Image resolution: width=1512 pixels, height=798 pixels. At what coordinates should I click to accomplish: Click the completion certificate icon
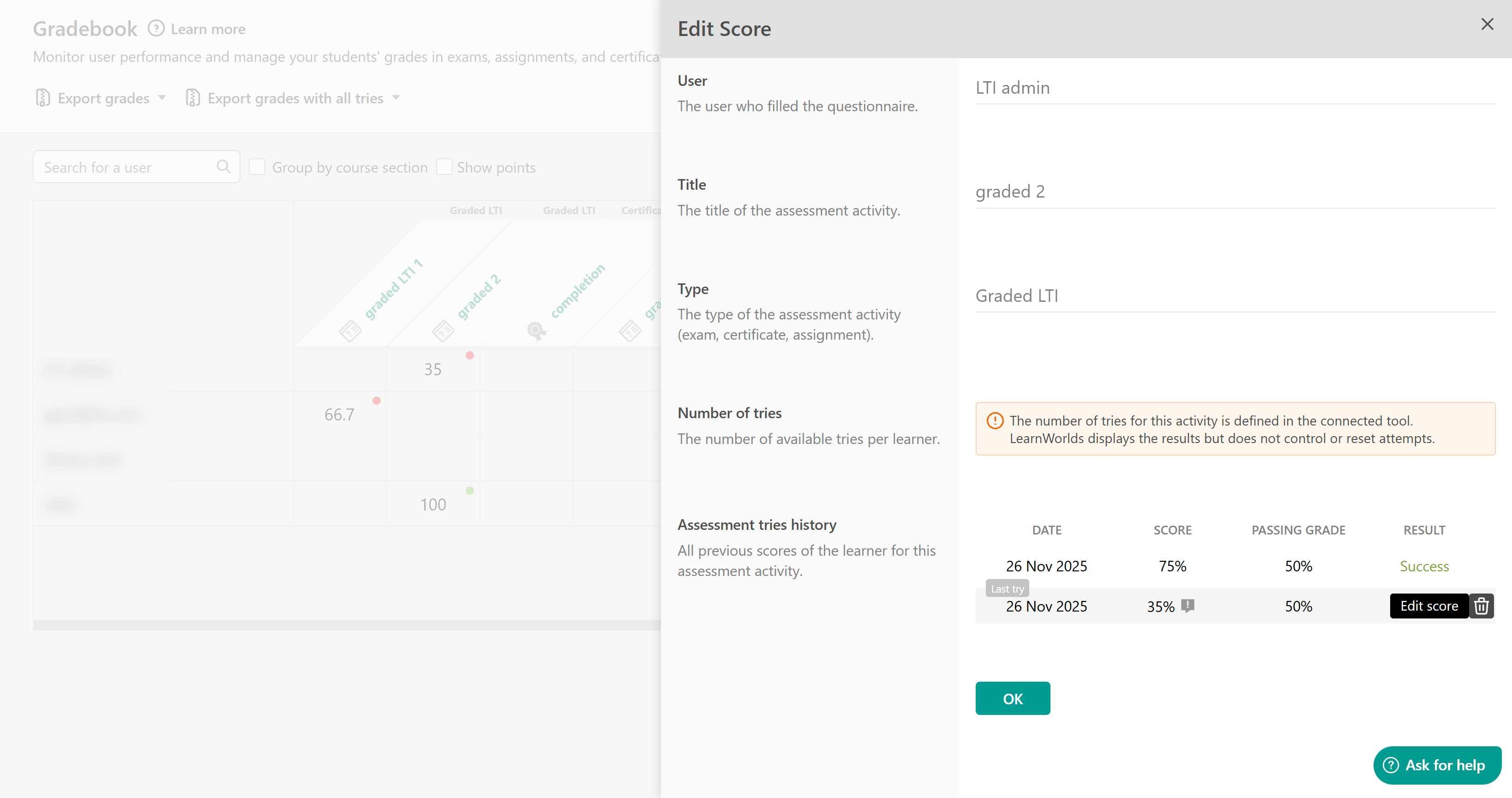click(536, 331)
